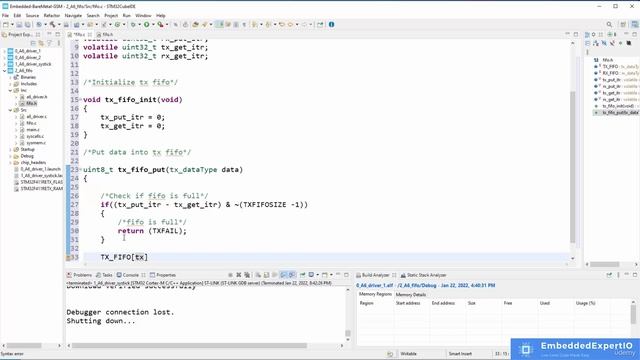Open the Run button dropdown arrow
This screenshot has width=640, height=360.
click(153, 25)
